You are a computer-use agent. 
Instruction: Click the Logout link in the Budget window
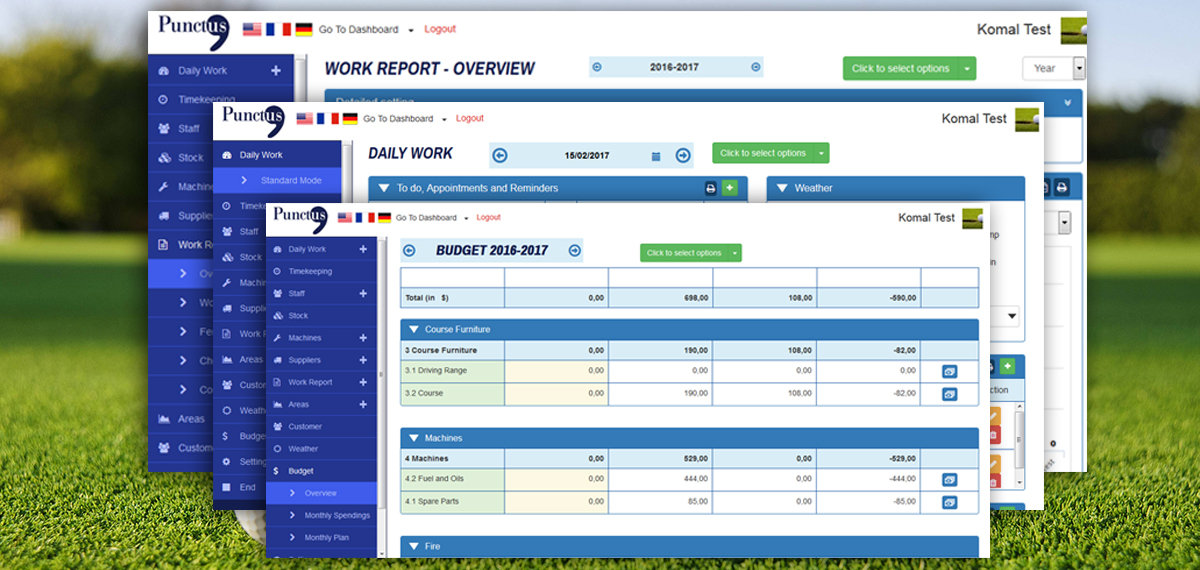(x=488, y=217)
